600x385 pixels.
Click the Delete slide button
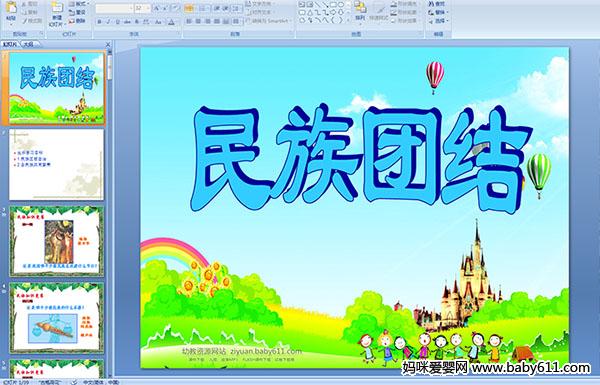point(78,21)
